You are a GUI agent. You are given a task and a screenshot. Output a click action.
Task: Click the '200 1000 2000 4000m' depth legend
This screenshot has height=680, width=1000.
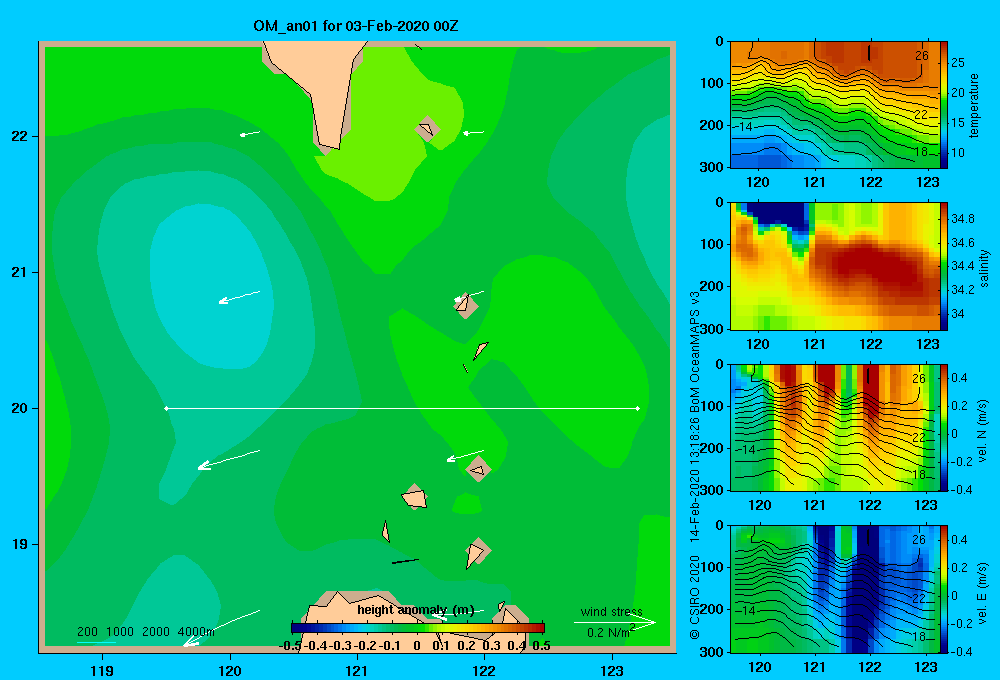pyautogui.click(x=145, y=632)
